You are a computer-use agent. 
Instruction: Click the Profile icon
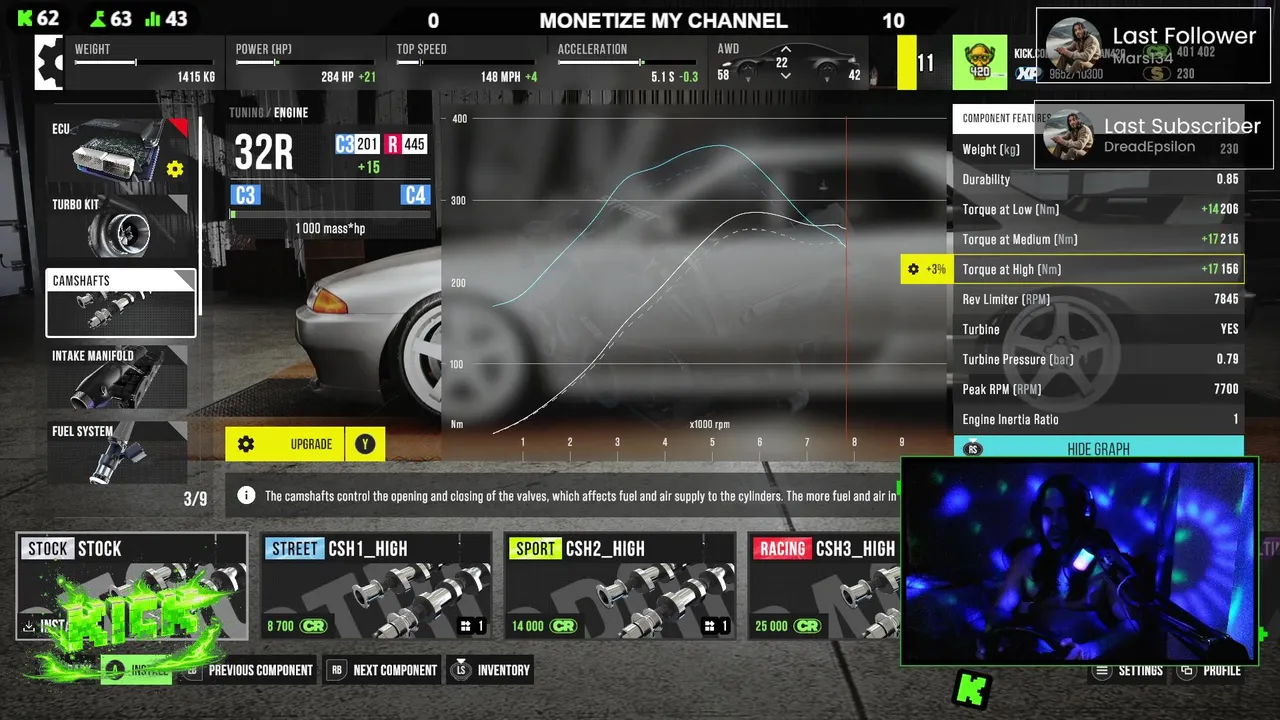[1186, 671]
